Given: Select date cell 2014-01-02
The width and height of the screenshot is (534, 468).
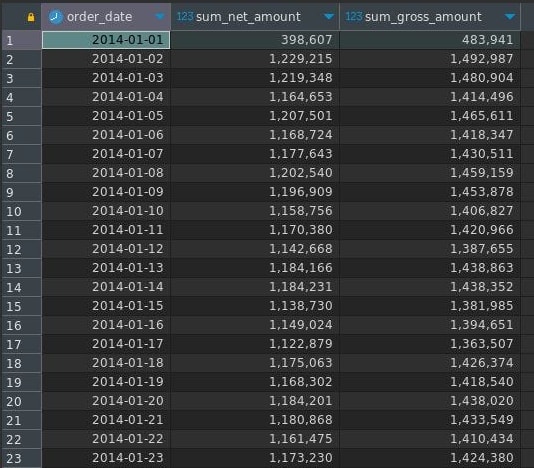Looking at the screenshot, I should (x=106, y=59).
